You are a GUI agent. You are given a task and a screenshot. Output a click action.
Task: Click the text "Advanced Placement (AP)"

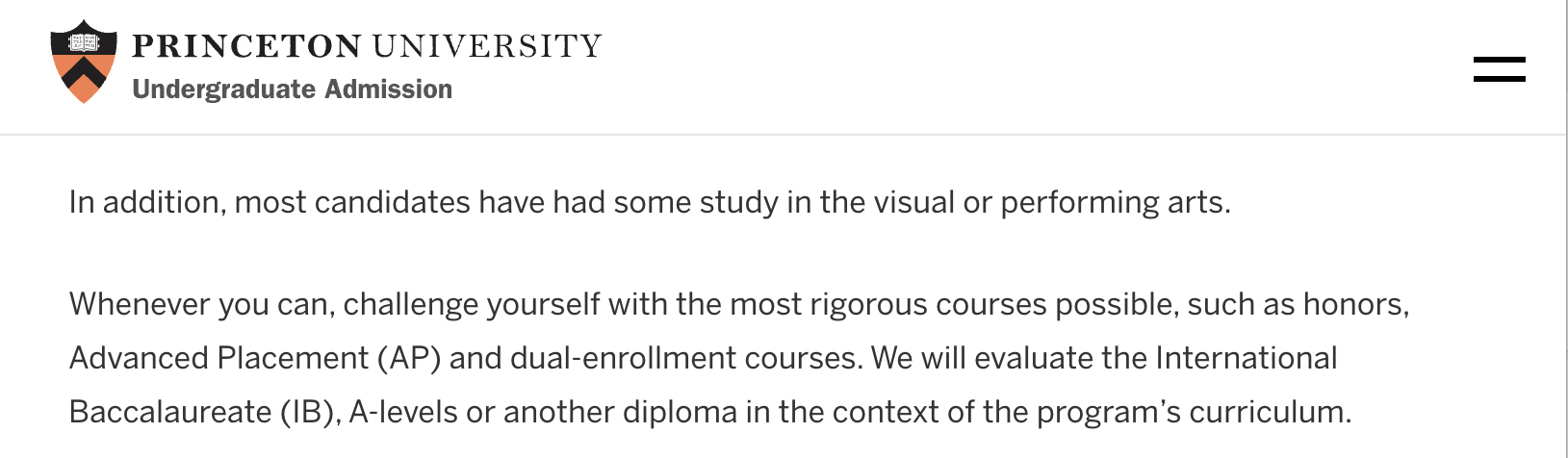coord(255,358)
